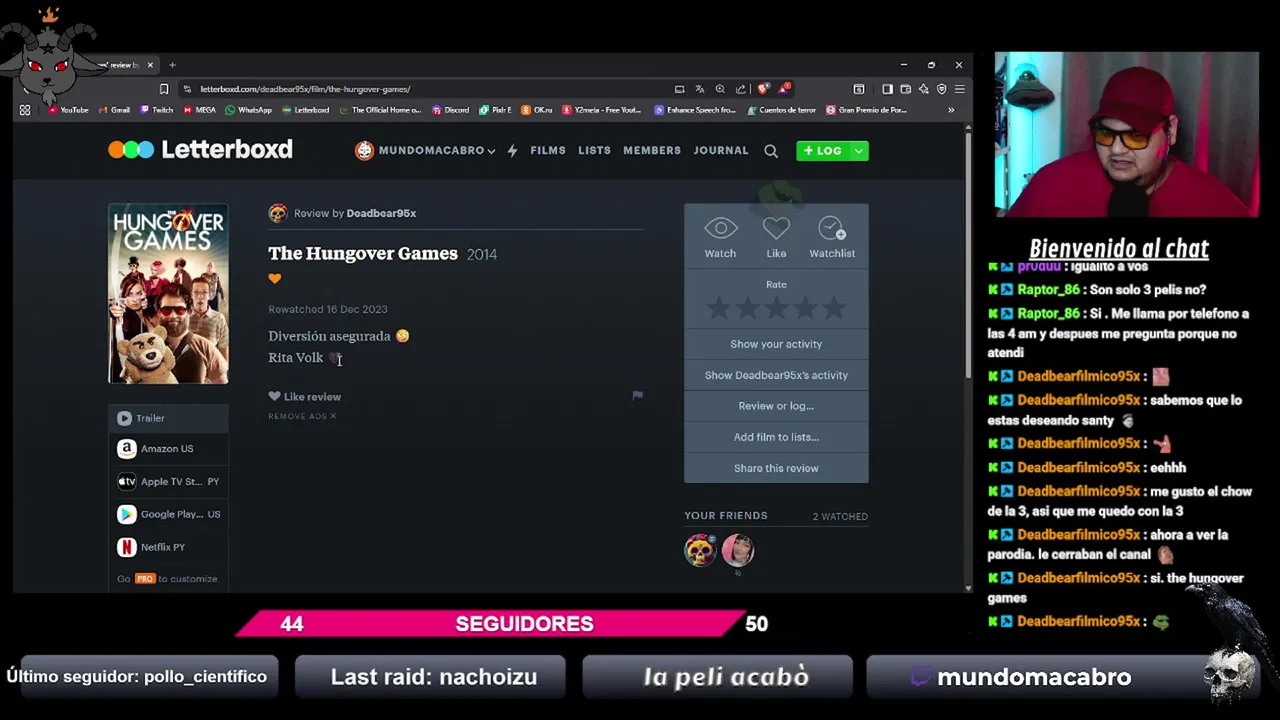Click the share page icon
Image resolution: width=1280 pixels, height=720 pixels.
click(x=741, y=89)
